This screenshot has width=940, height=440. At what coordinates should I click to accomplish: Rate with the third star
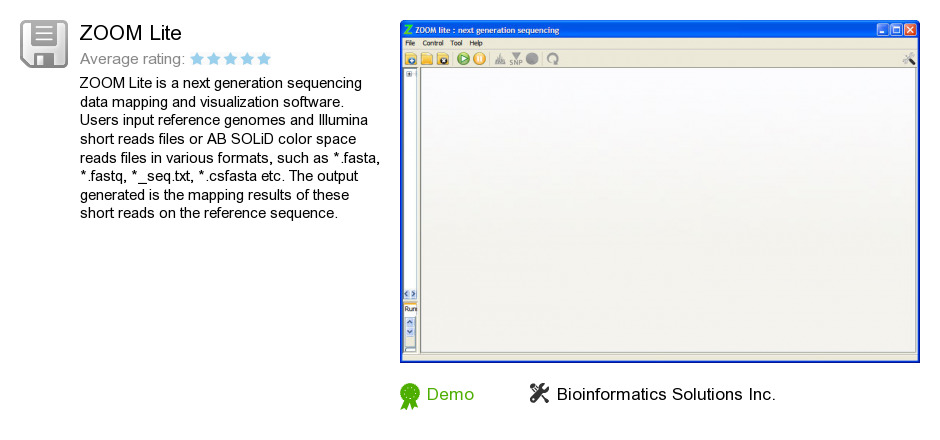[x=231, y=59]
